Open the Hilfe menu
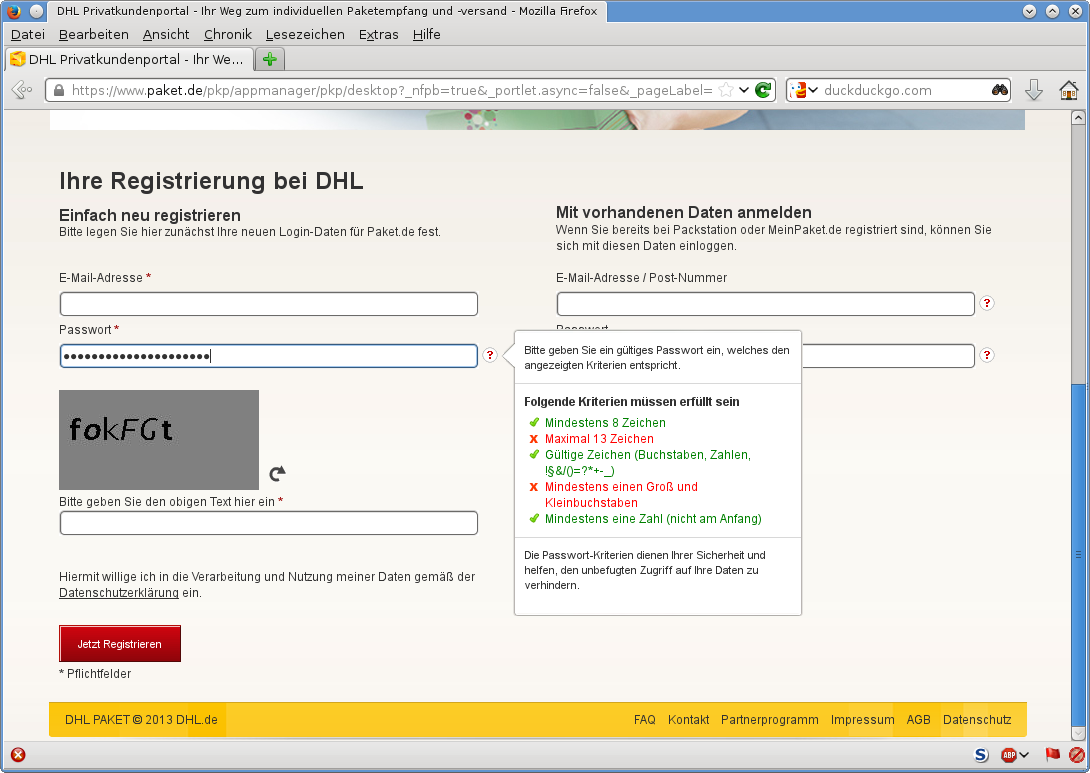The width and height of the screenshot is (1090, 773). (427, 34)
